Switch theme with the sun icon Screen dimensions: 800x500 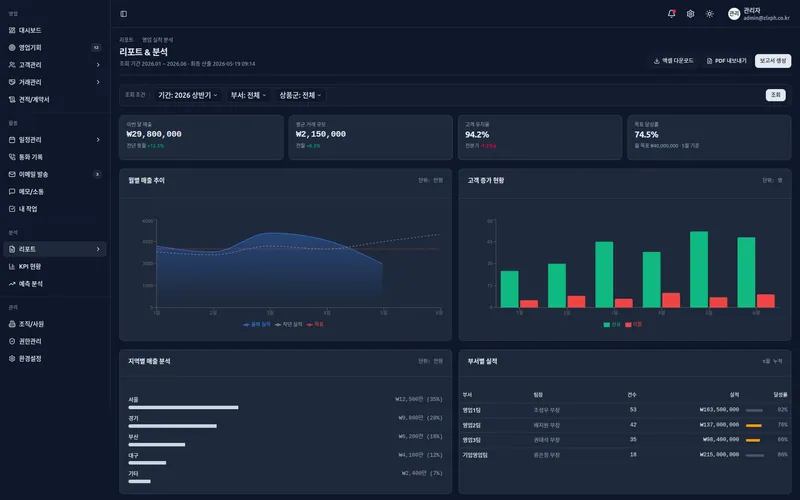(x=709, y=14)
